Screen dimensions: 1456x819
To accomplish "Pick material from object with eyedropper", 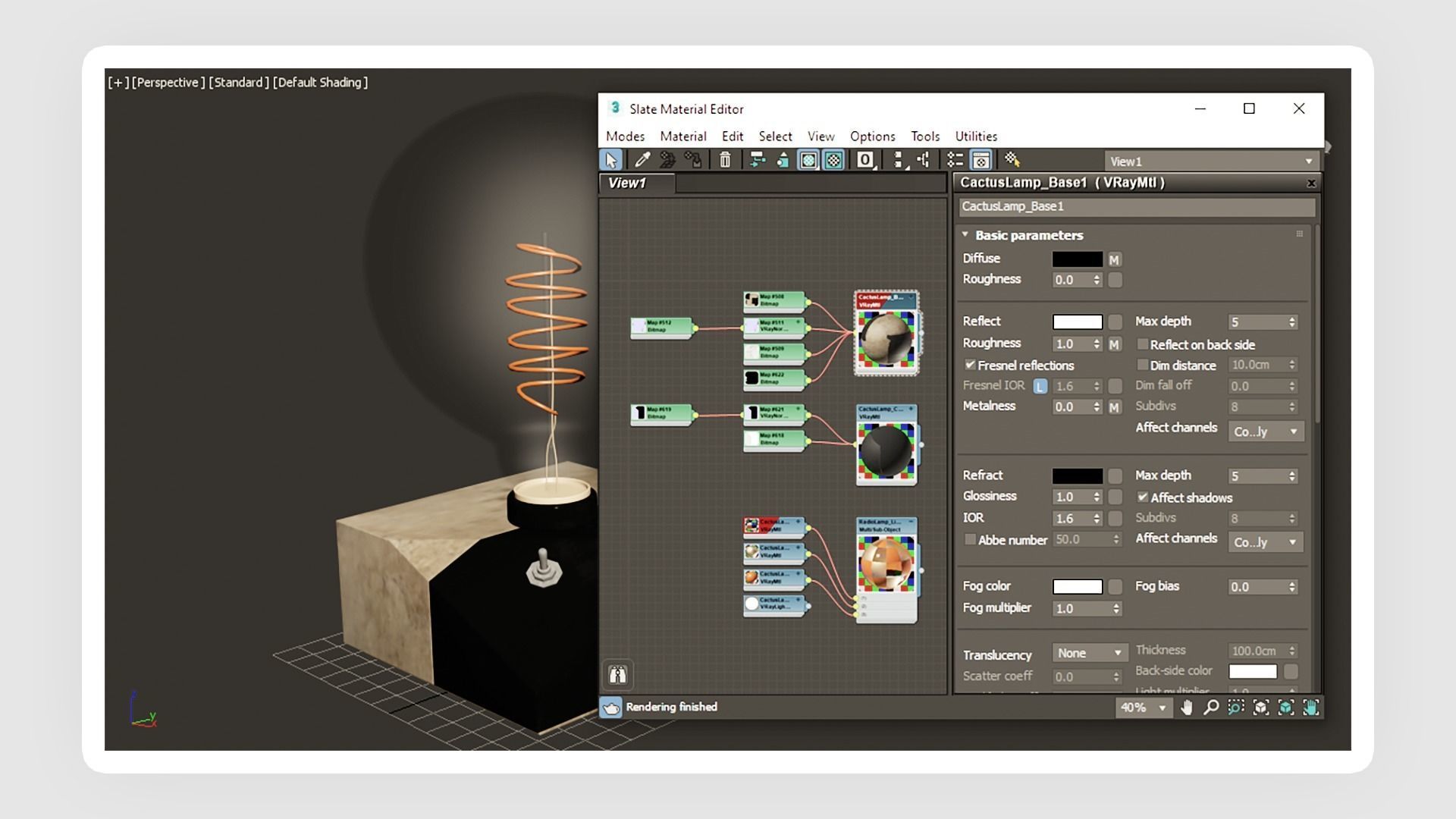I will tap(642, 160).
